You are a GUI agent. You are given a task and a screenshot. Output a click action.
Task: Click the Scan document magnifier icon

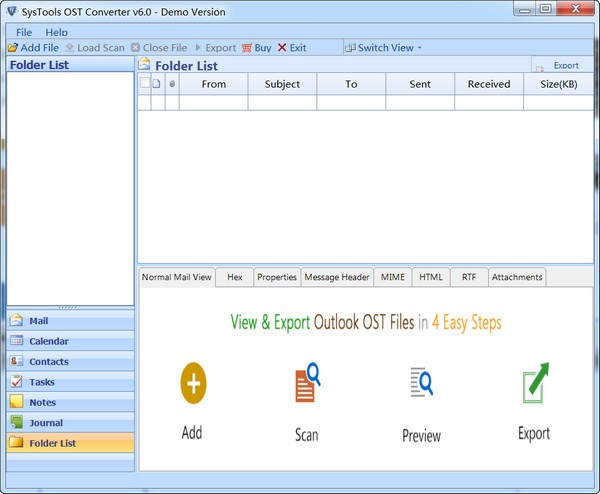tap(307, 382)
